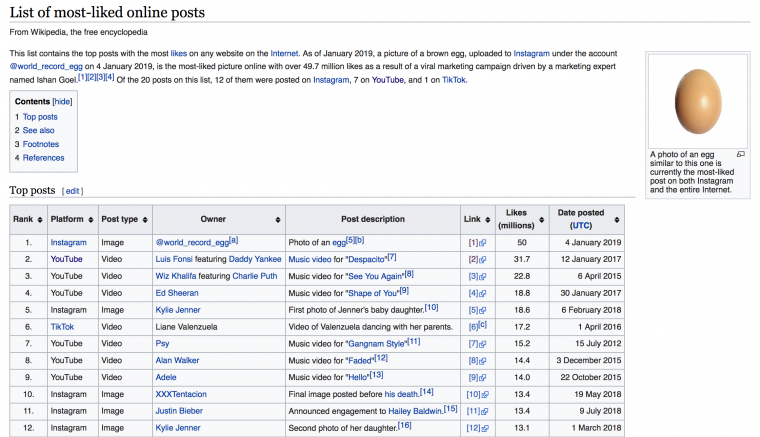Open the Internet link in intro

click(285, 53)
